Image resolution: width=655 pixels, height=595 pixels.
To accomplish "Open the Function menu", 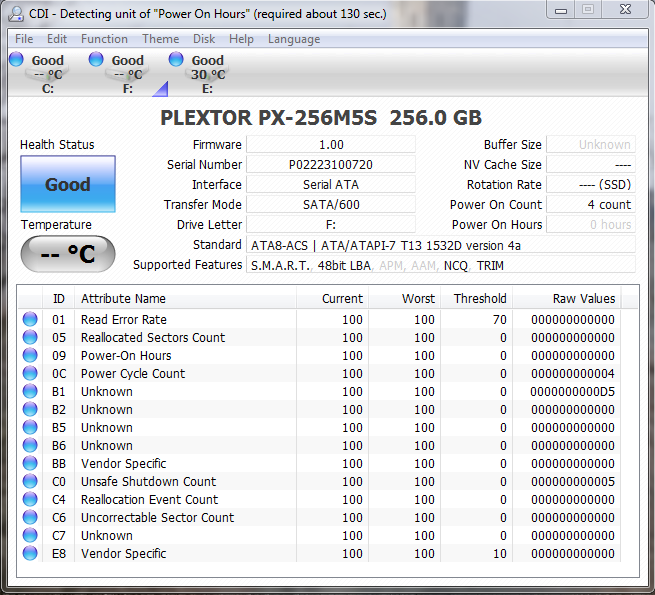I will 104,39.
